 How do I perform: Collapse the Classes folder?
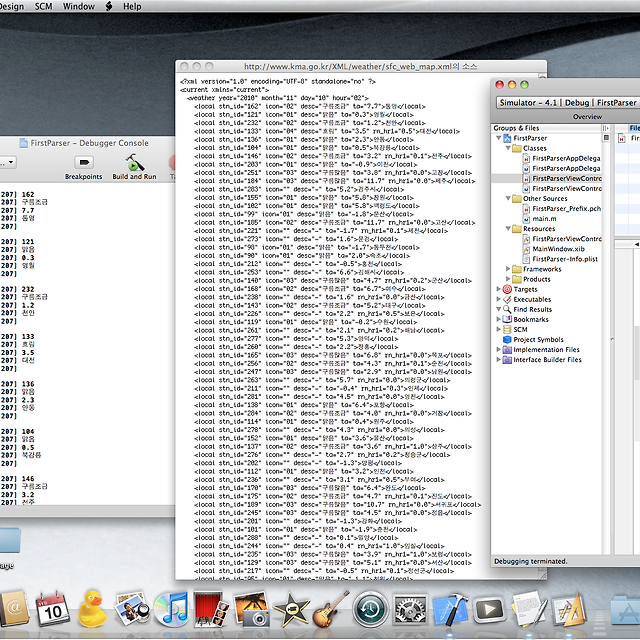[x=509, y=148]
